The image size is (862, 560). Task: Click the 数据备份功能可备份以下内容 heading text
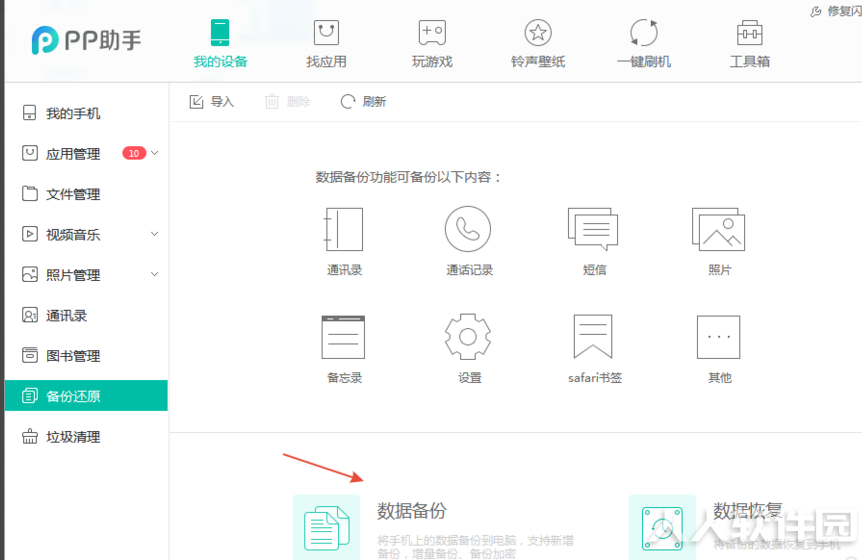click(408, 178)
